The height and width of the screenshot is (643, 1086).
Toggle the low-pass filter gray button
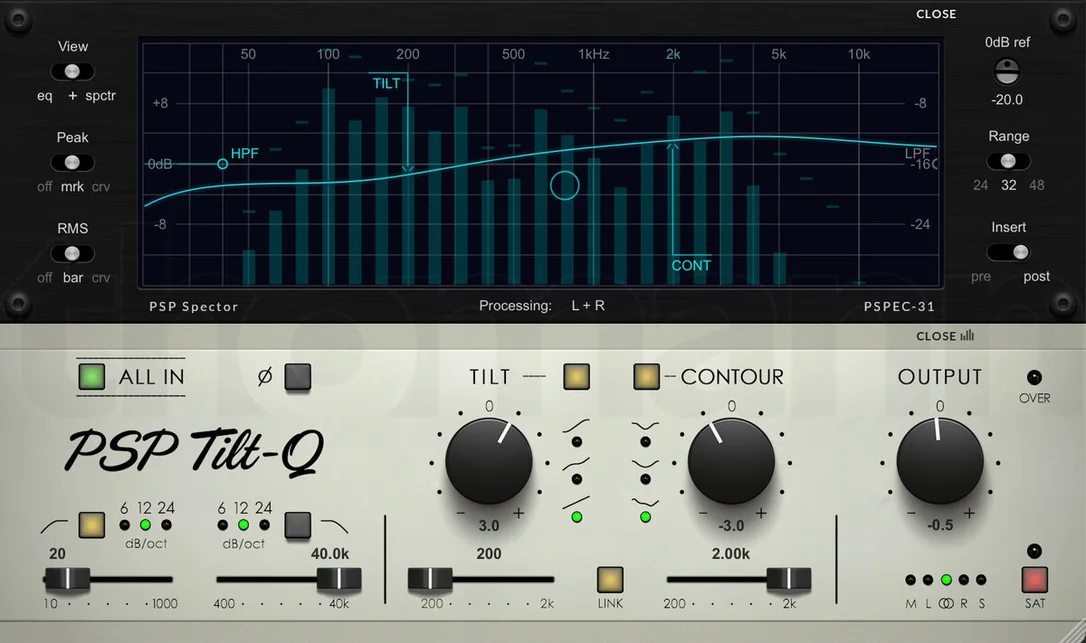[x=298, y=525]
